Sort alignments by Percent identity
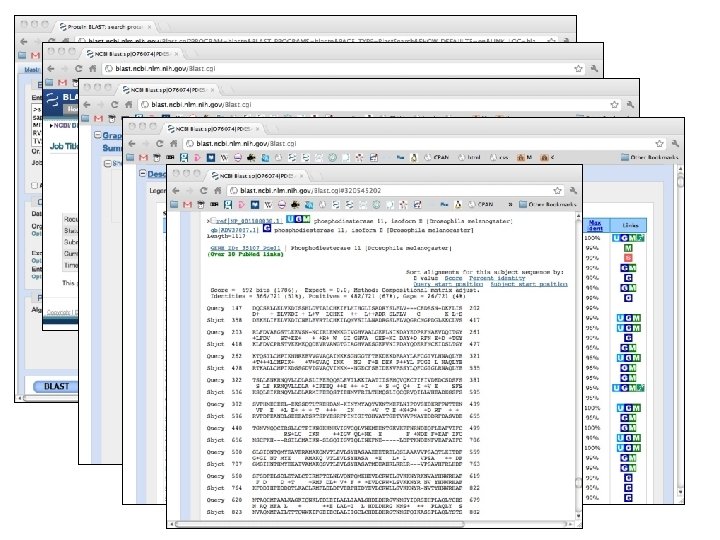Screen dimensions: 720x540 tap(497, 278)
